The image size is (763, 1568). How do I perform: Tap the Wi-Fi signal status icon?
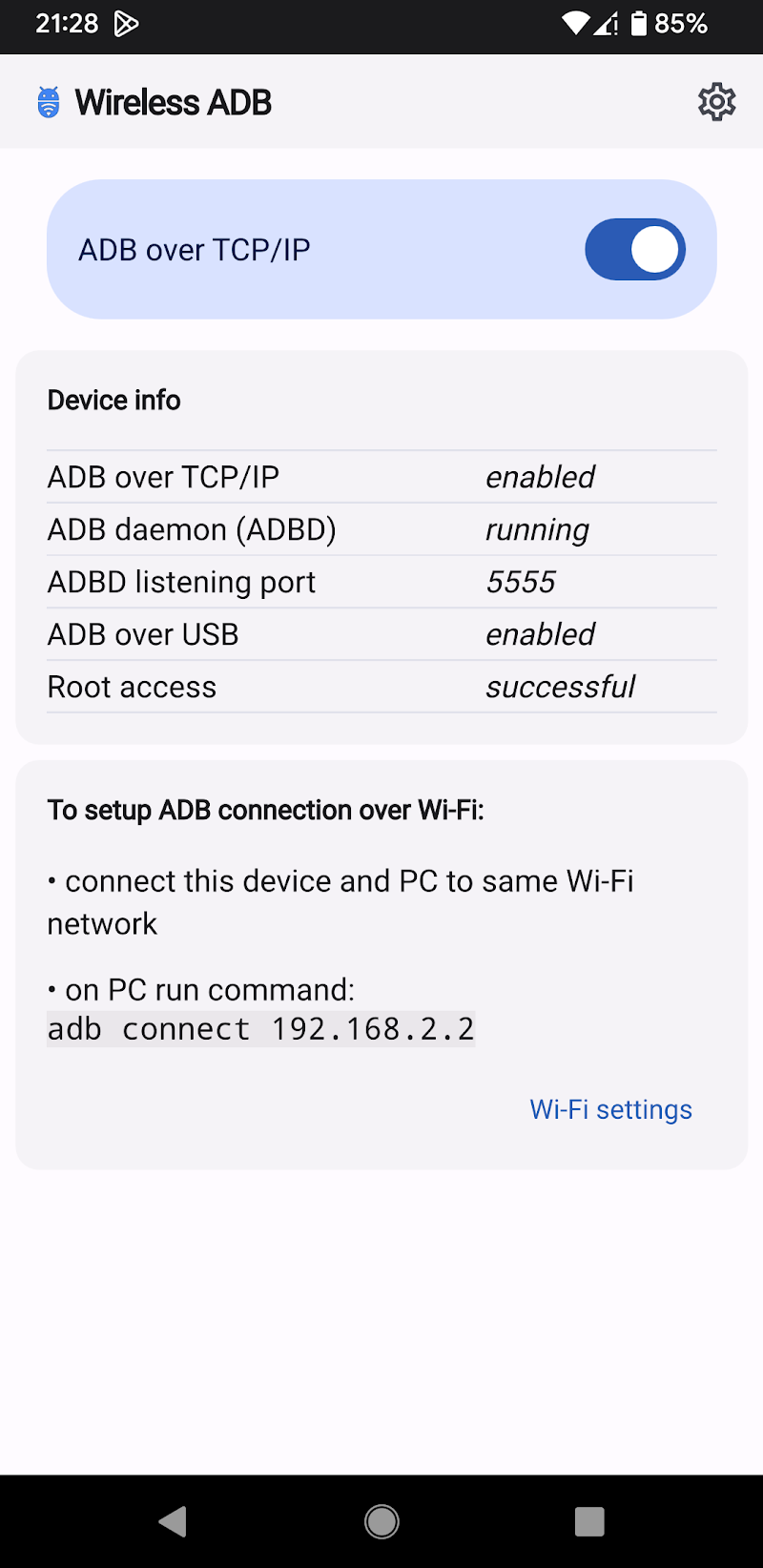[x=575, y=24]
